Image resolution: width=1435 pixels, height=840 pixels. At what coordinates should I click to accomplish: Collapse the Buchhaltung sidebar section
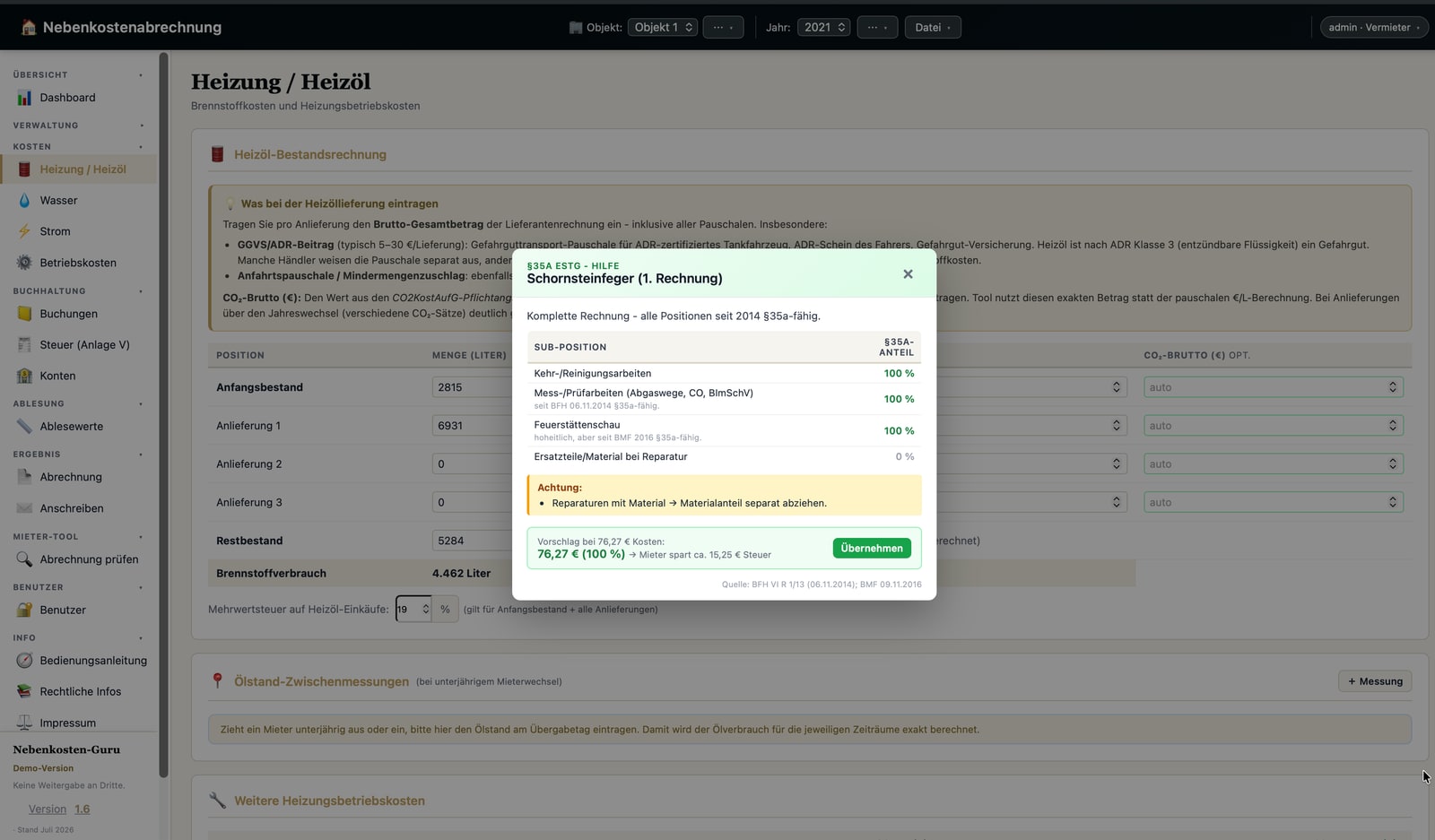(x=79, y=291)
